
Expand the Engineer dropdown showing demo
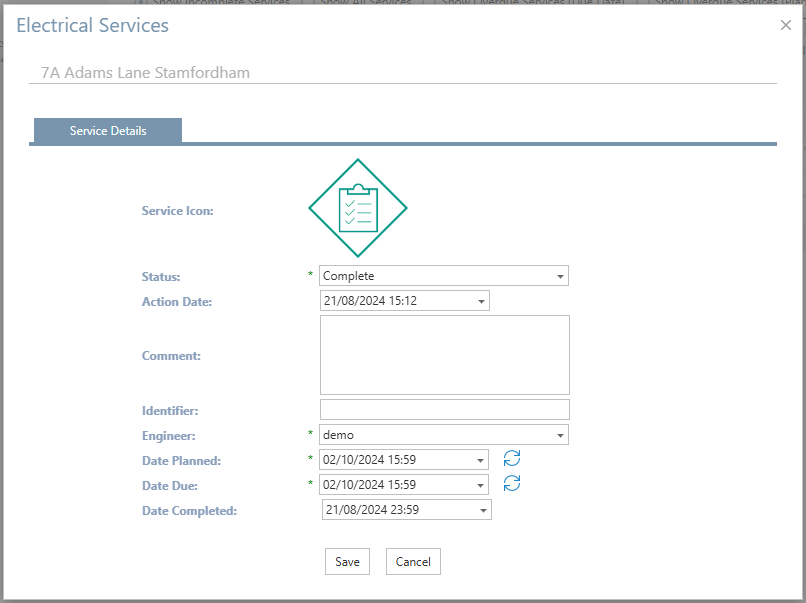pos(559,435)
